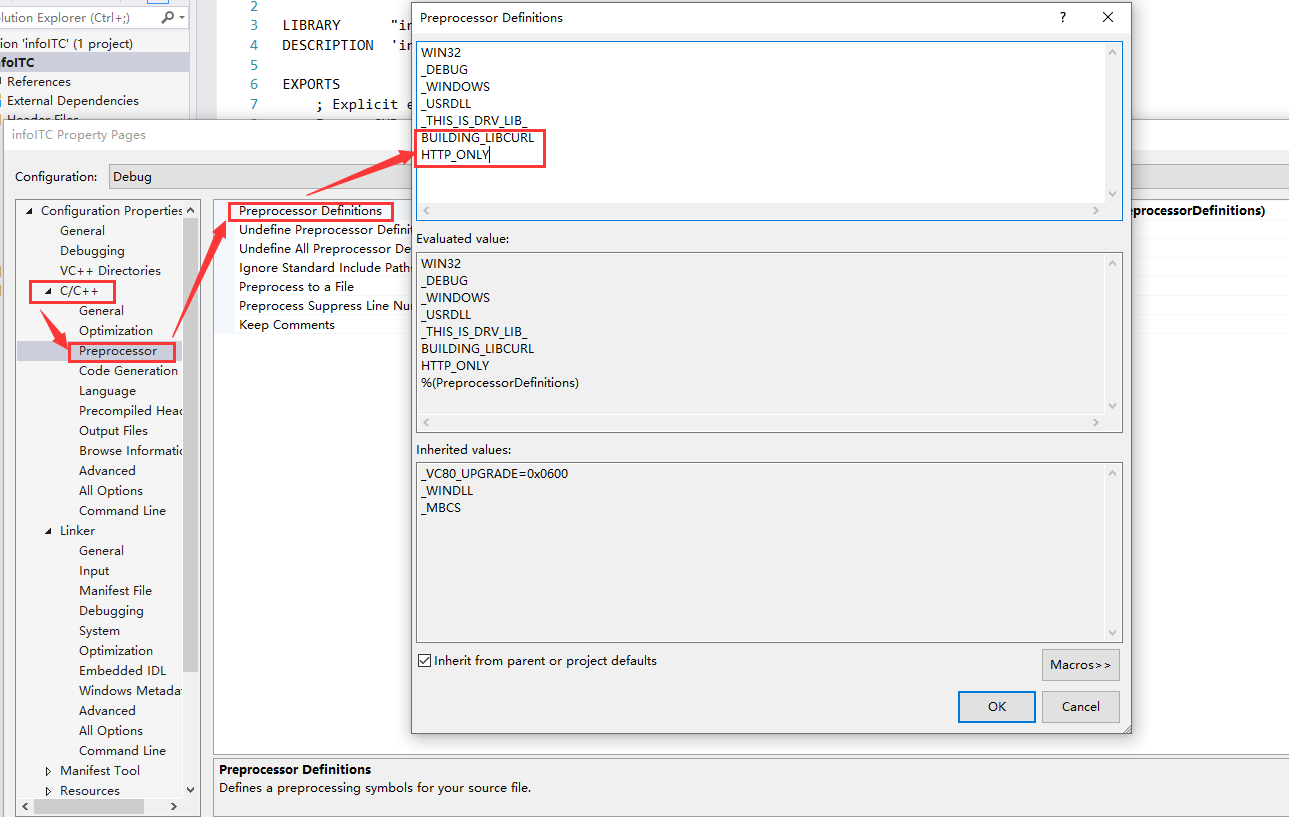
Task: Expand the Manifest Tool category
Action: point(46,770)
